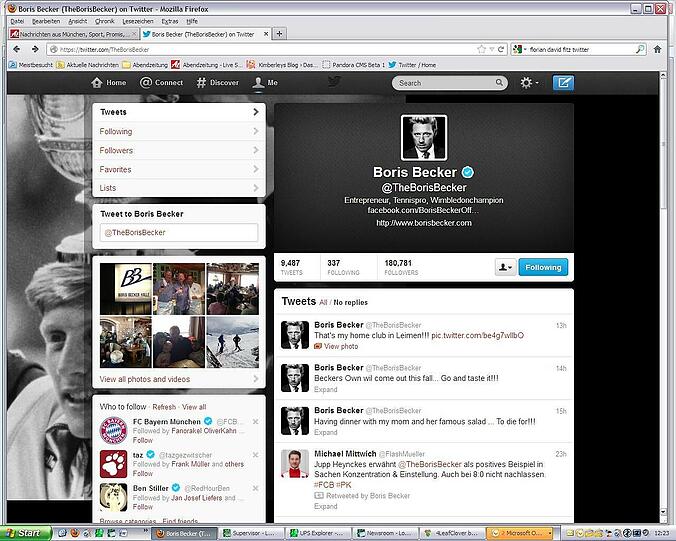This screenshot has width=676, height=541.
Task: Expand the Beckers Own tweet
Action: pos(325,389)
